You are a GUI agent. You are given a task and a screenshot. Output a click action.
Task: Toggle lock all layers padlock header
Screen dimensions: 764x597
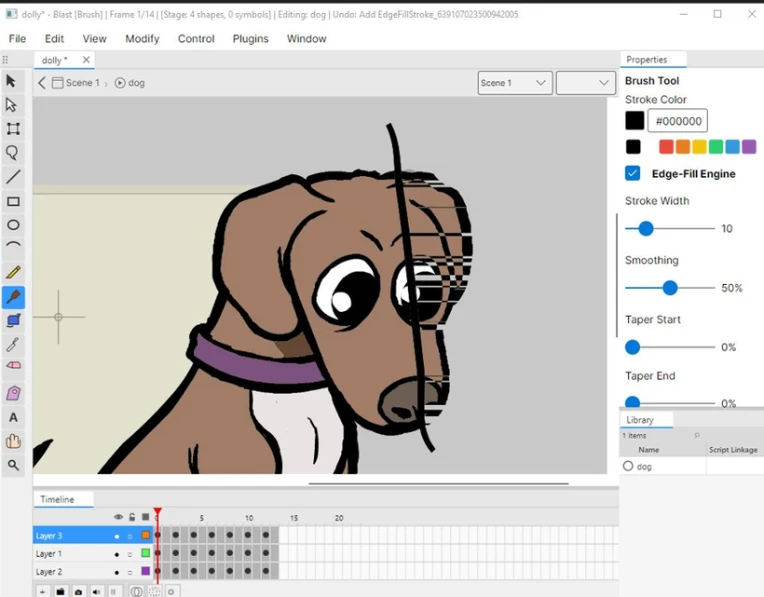tap(132, 517)
